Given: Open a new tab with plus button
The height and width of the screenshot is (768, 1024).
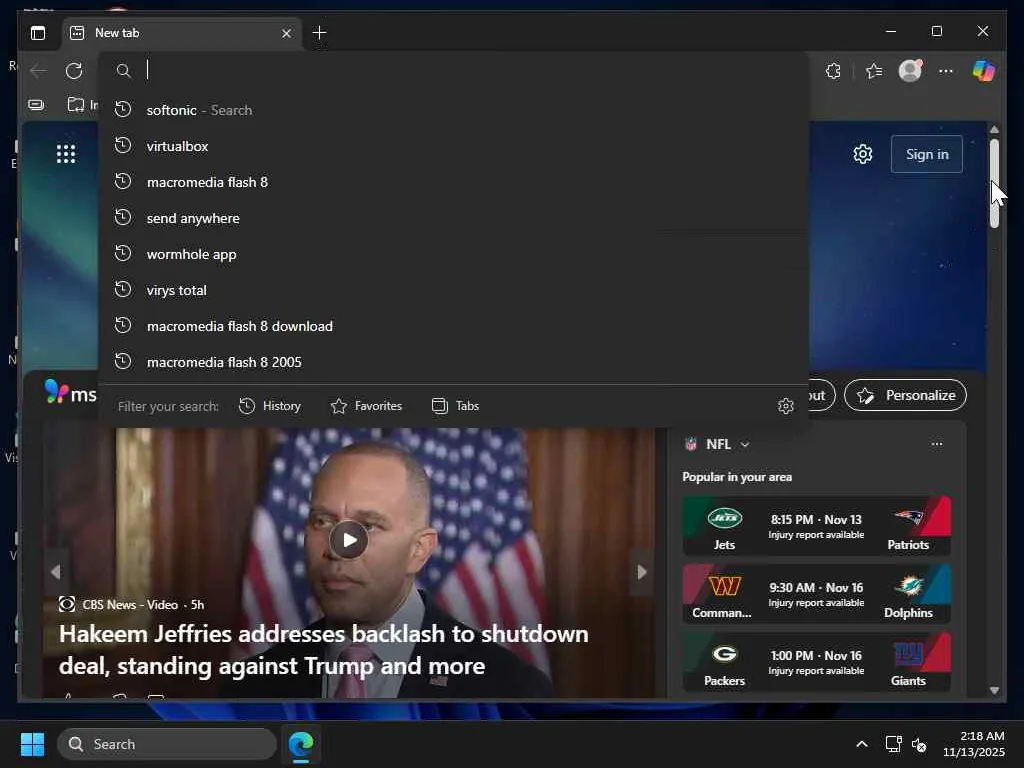Looking at the screenshot, I should click(319, 33).
